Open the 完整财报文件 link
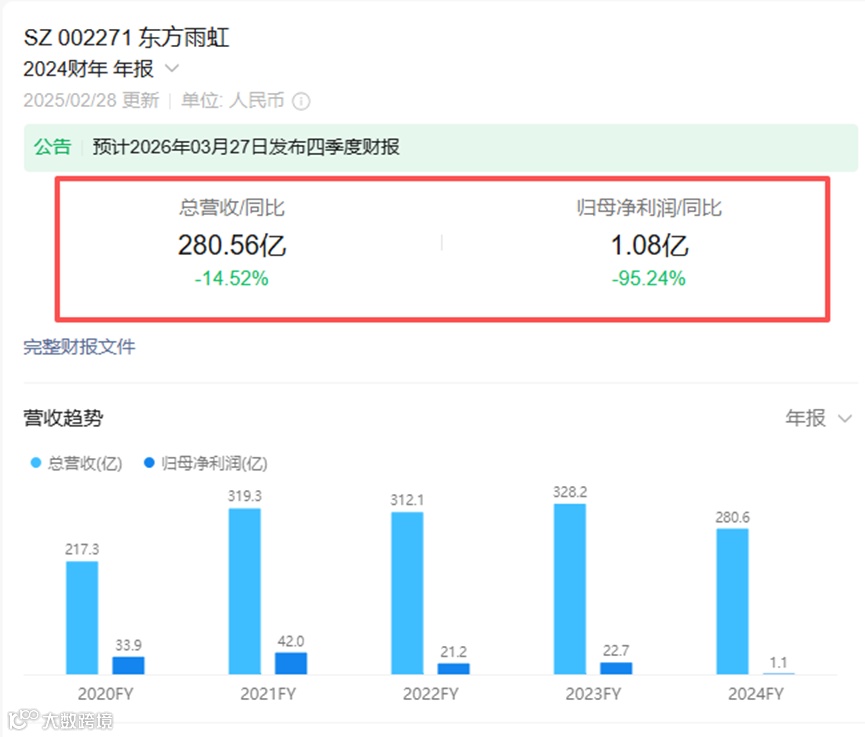This screenshot has height=737, width=865. click(x=79, y=347)
